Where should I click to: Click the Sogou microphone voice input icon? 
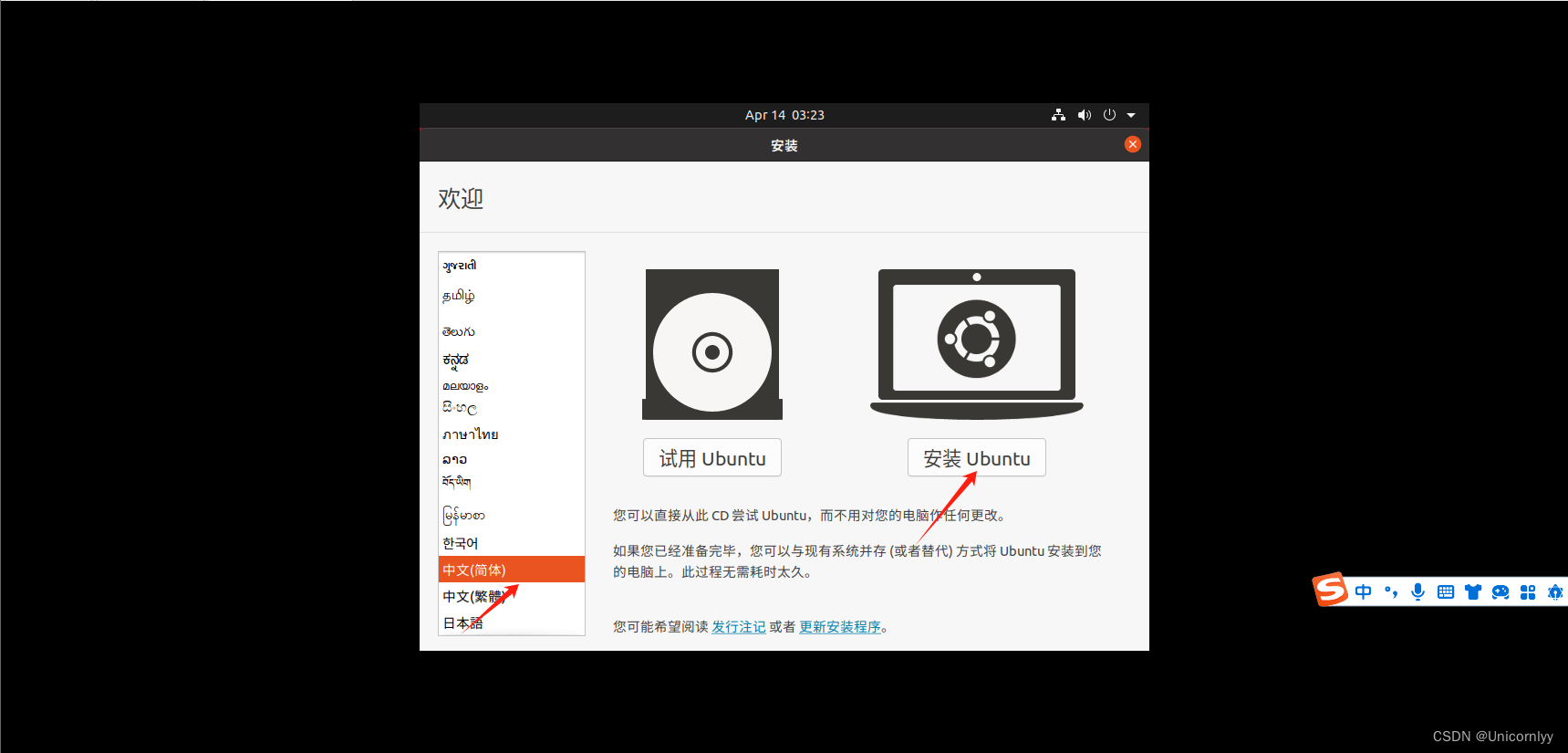(x=1417, y=591)
